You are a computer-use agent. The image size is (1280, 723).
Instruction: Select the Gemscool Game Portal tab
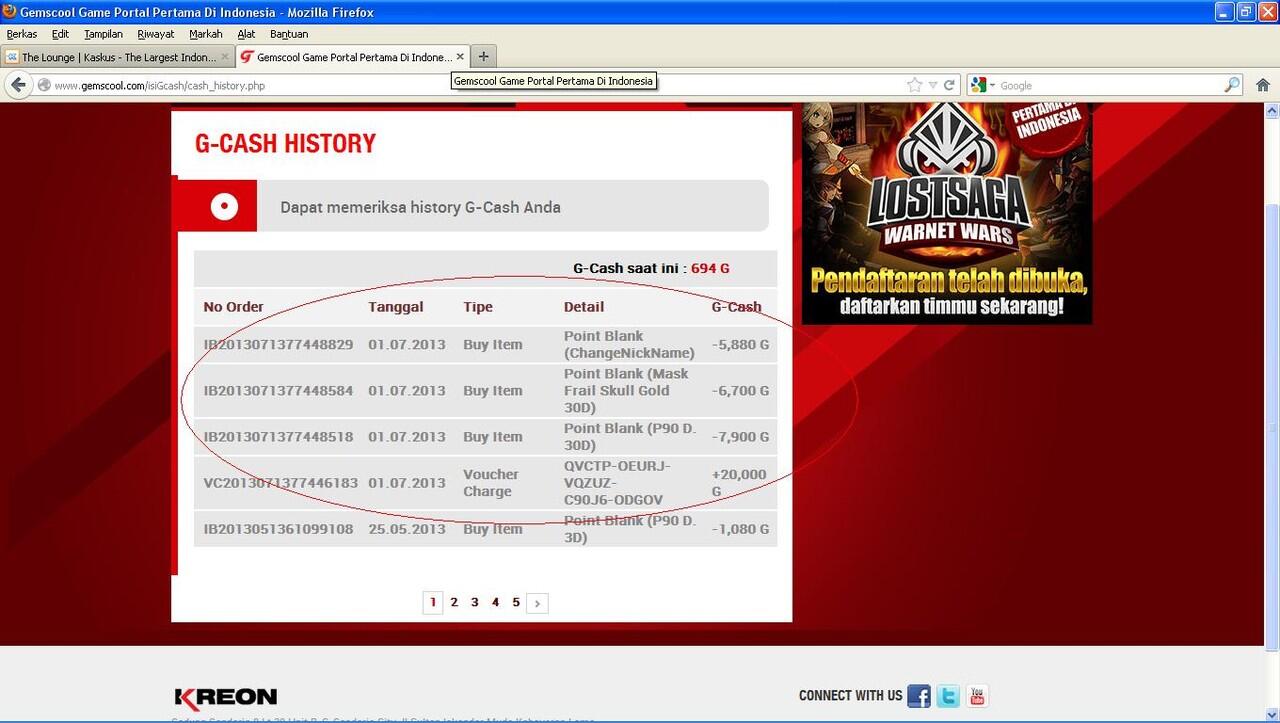pyautogui.click(x=352, y=57)
